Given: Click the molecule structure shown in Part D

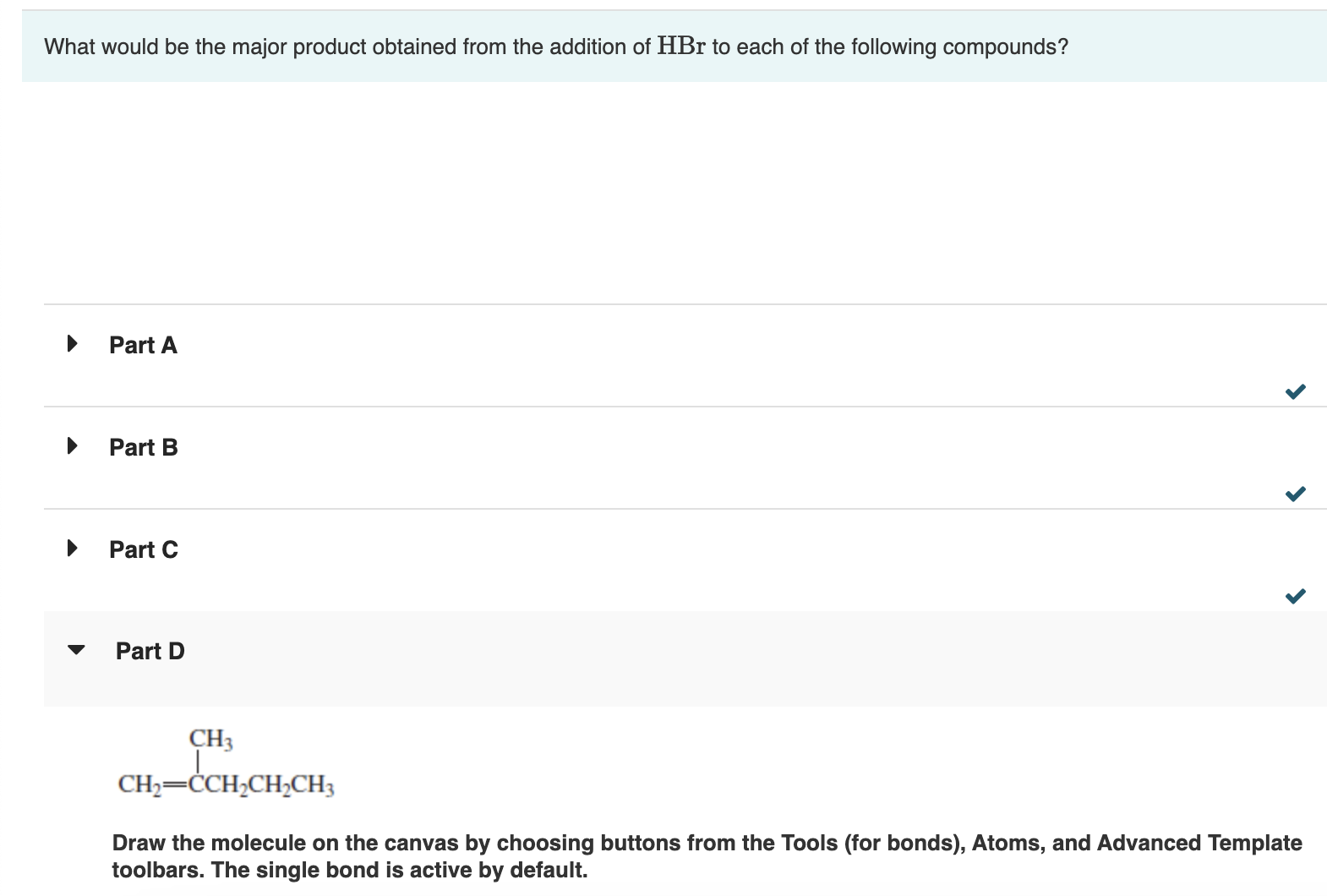Looking at the screenshot, I should click(224, 765).
